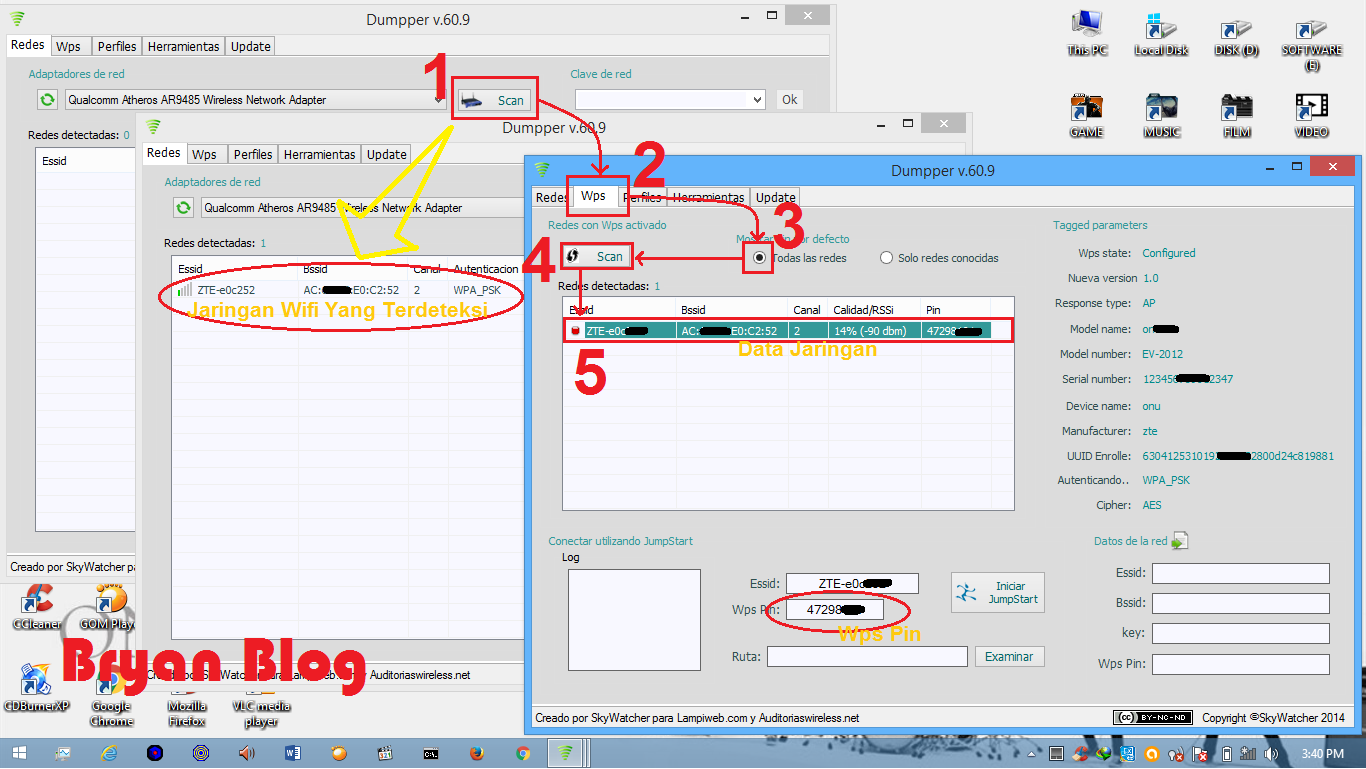Refresh adapters icon in back Dumpper window
Image resolution: width=1366 pixels, height=769 pixels.
coord(47,99)
